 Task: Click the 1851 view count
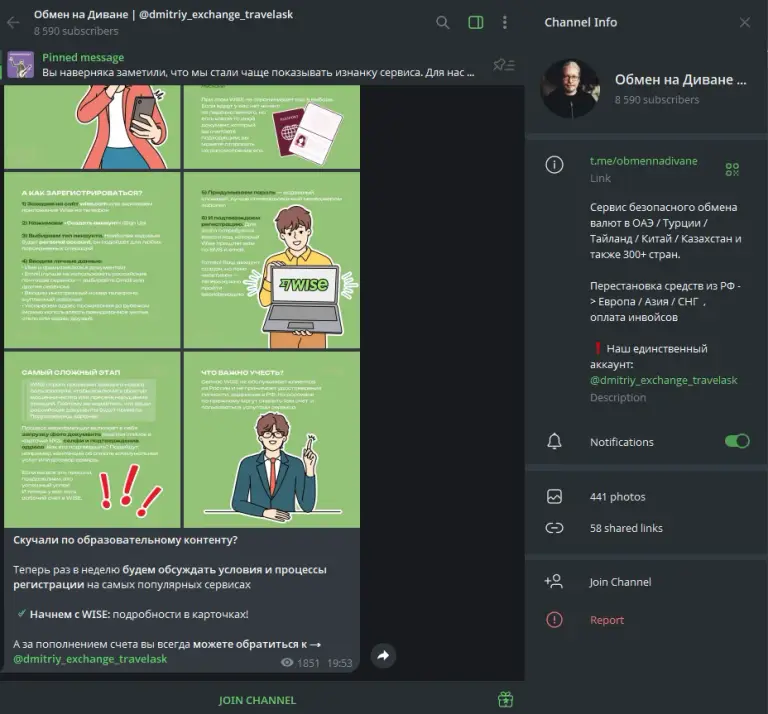[x=308, y=663]
